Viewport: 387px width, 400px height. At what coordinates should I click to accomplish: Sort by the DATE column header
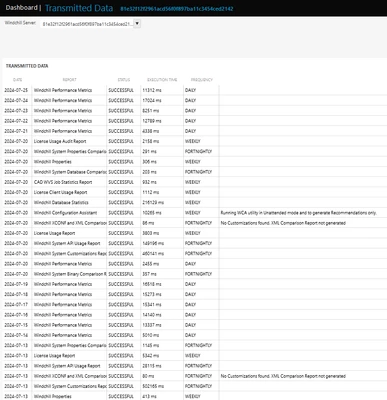(x=17, y=80)
